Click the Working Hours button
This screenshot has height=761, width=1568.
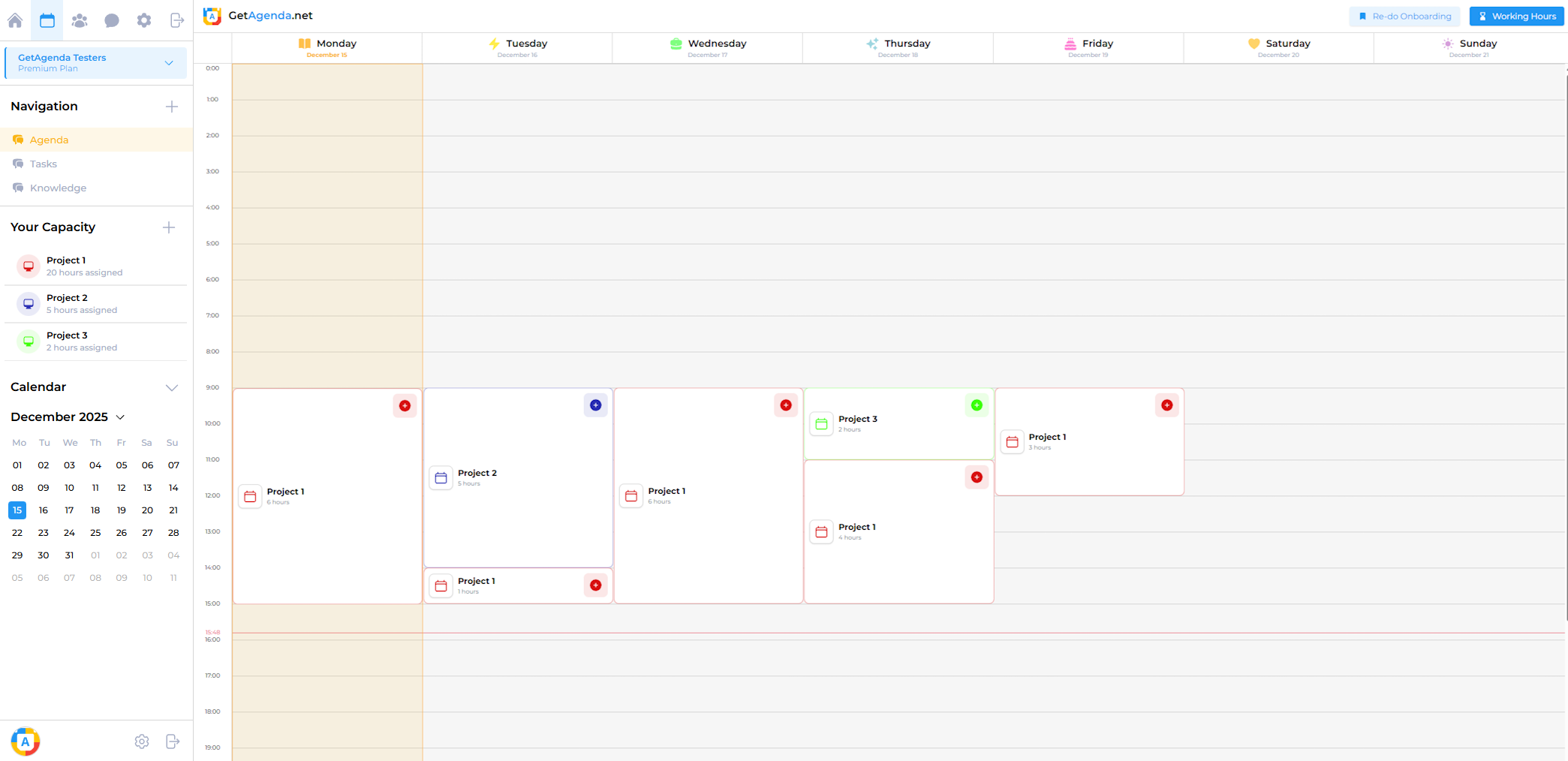[x=1517, y=17]
